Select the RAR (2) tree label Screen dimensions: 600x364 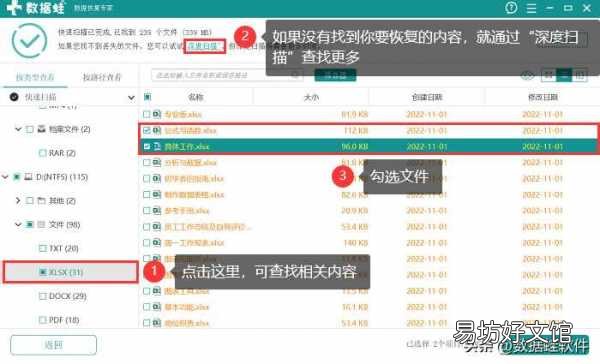62,153
